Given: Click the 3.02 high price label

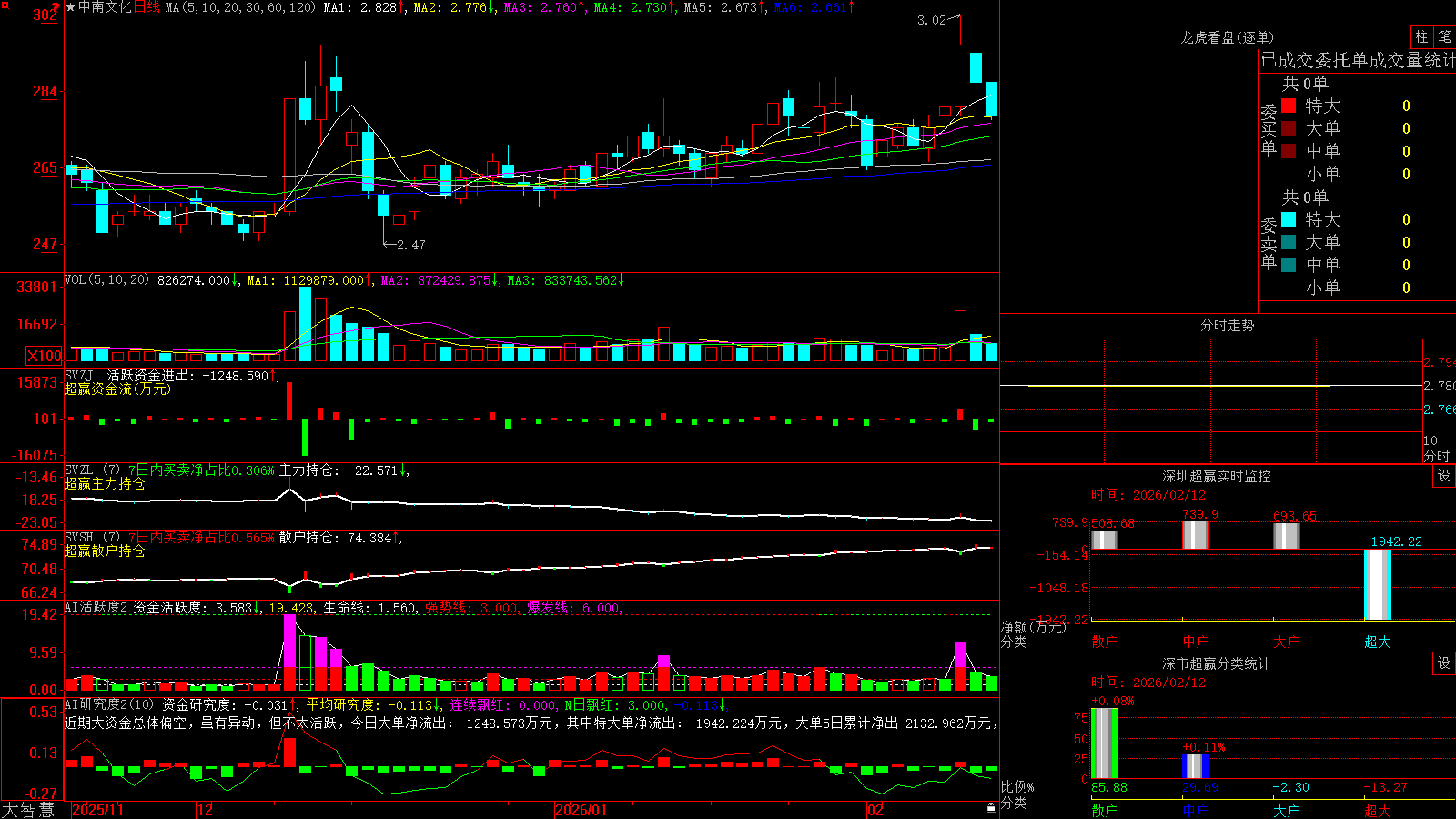Looking at the screenshot, I should (932, 20).
